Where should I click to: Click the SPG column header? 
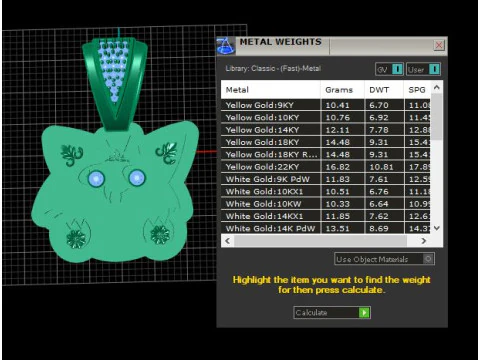[x=417, y=90]
